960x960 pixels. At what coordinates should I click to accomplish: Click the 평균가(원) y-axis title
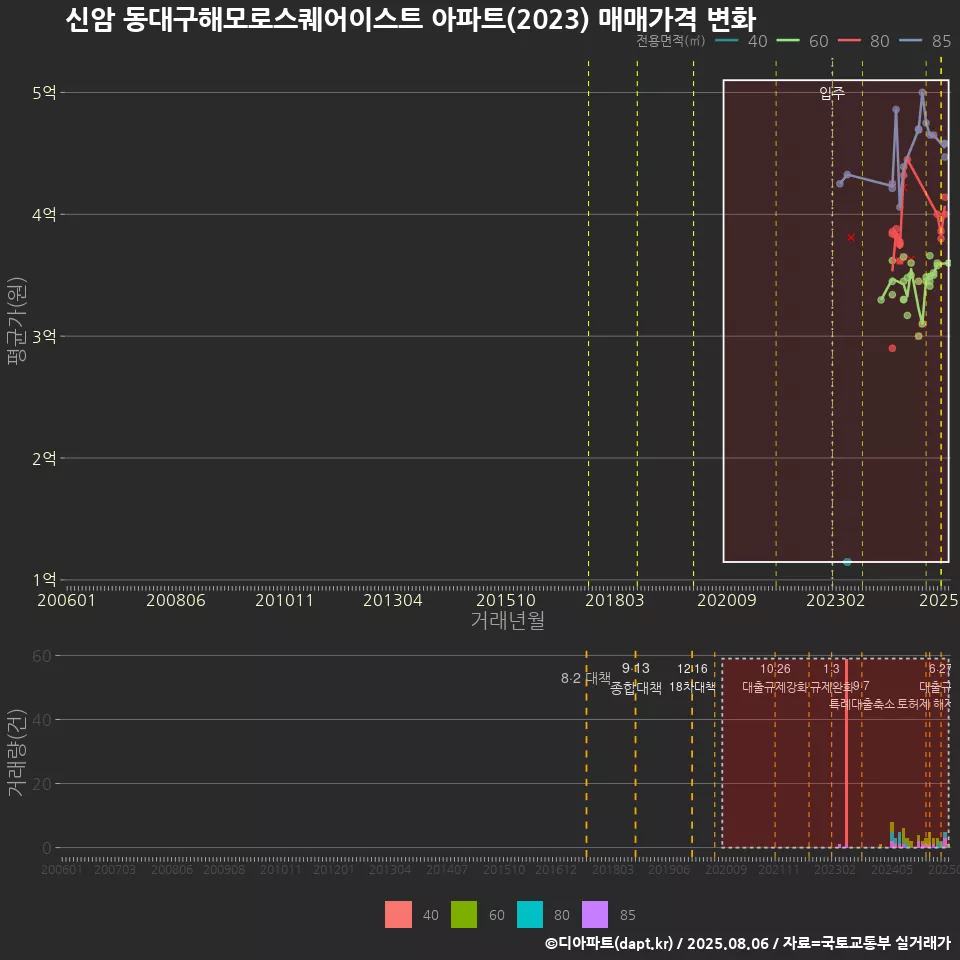point(16,321)
